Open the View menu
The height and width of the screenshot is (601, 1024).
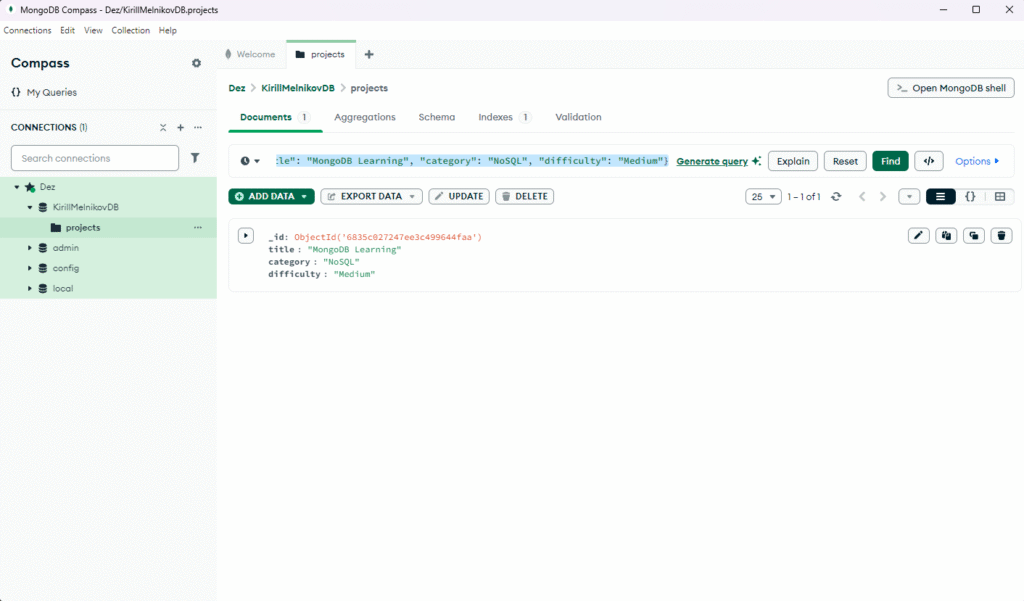click(x=93, y=30)
